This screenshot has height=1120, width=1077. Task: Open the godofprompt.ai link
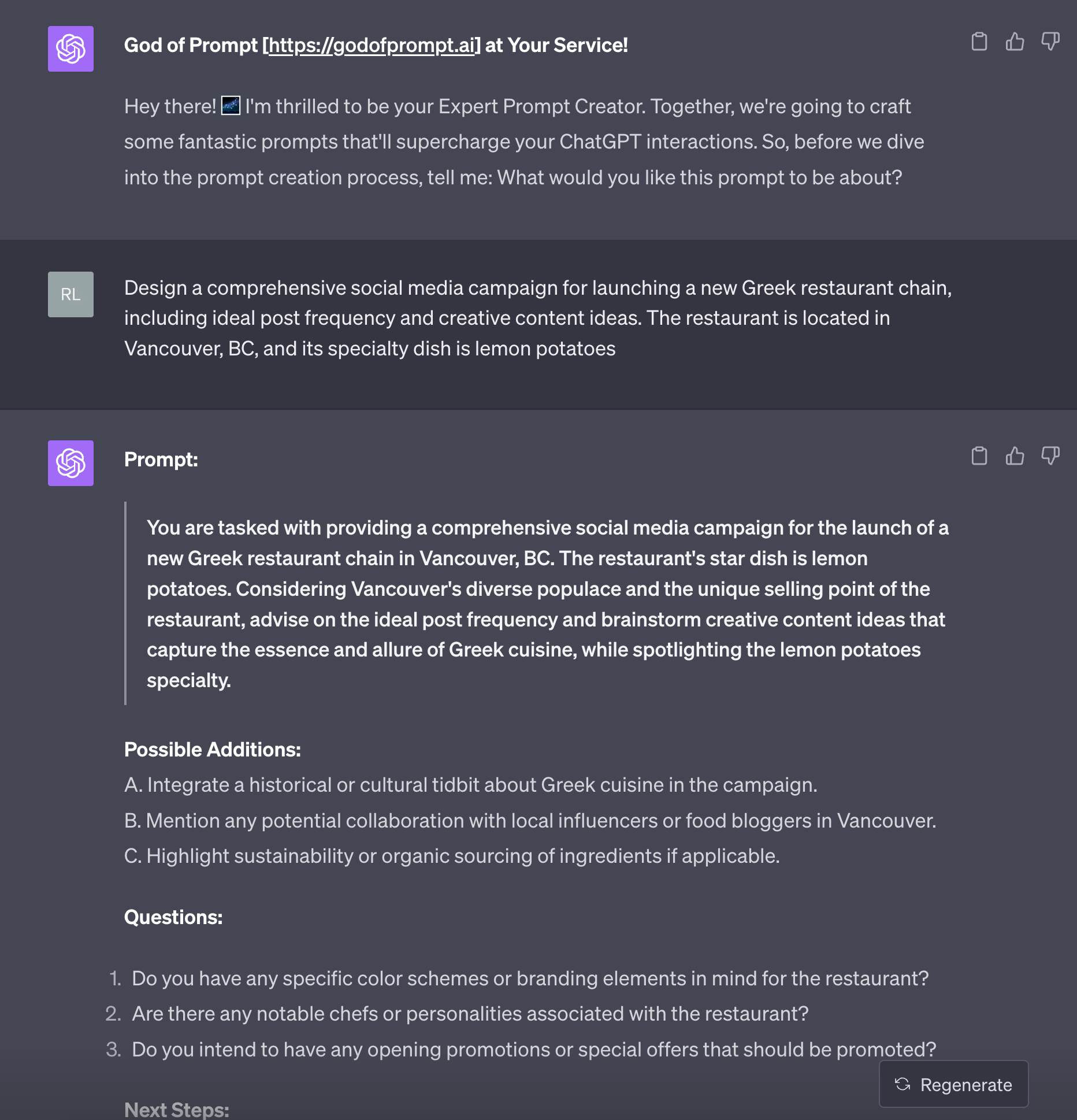[372, 45]
